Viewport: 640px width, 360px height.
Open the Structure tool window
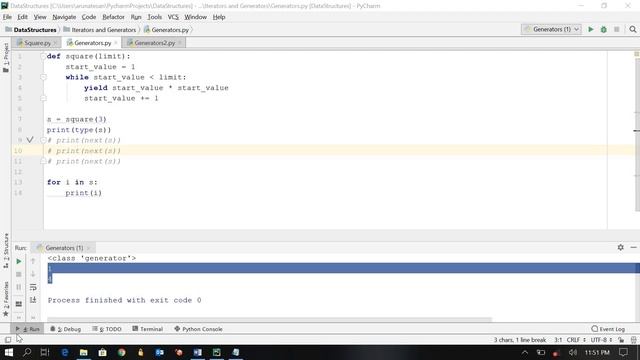[6, 251]
